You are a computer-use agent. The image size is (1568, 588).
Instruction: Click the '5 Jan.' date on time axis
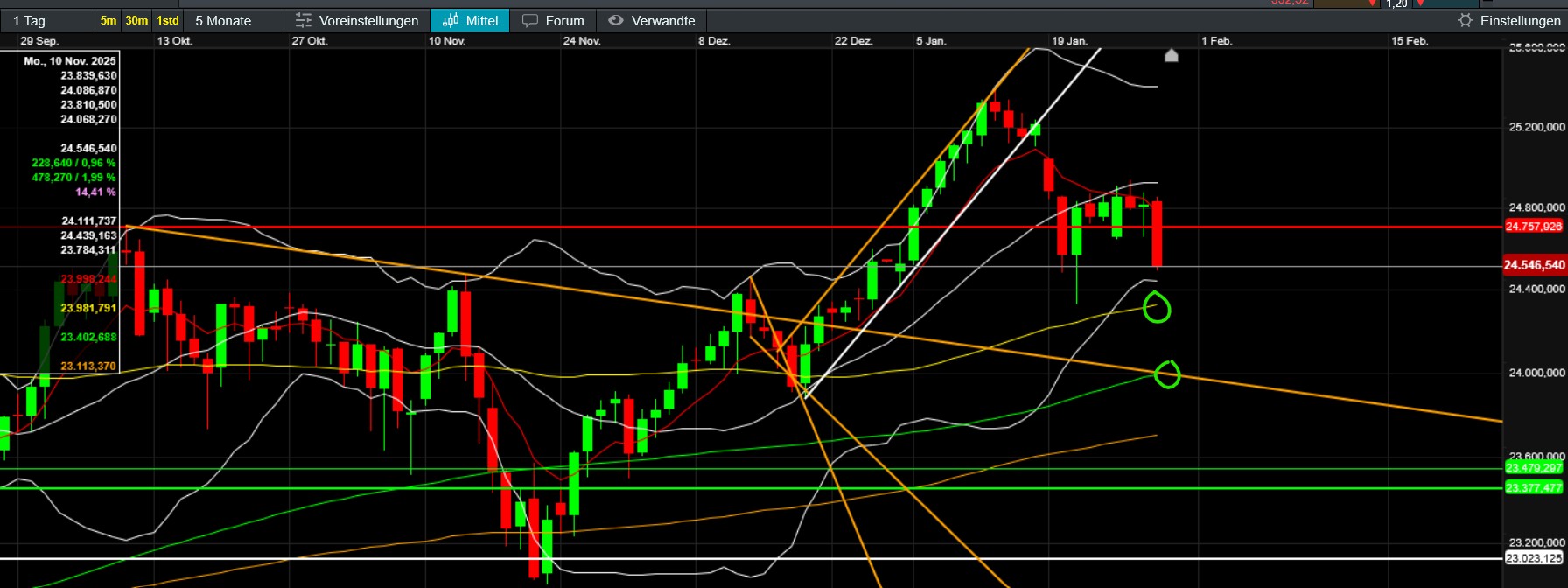tap(931, 41)
